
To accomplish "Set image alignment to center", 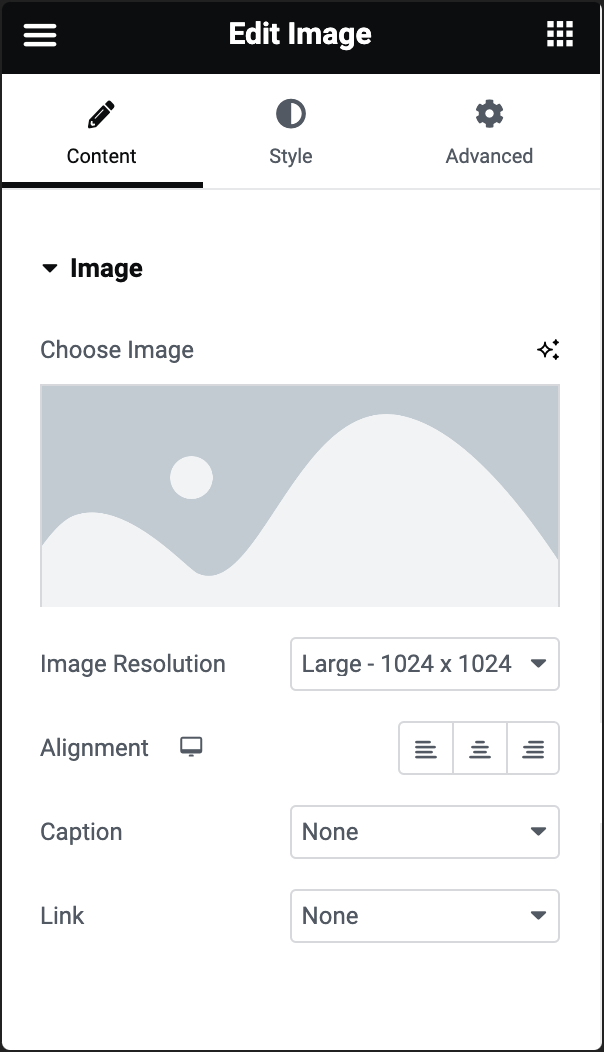I will click(480, 748).
